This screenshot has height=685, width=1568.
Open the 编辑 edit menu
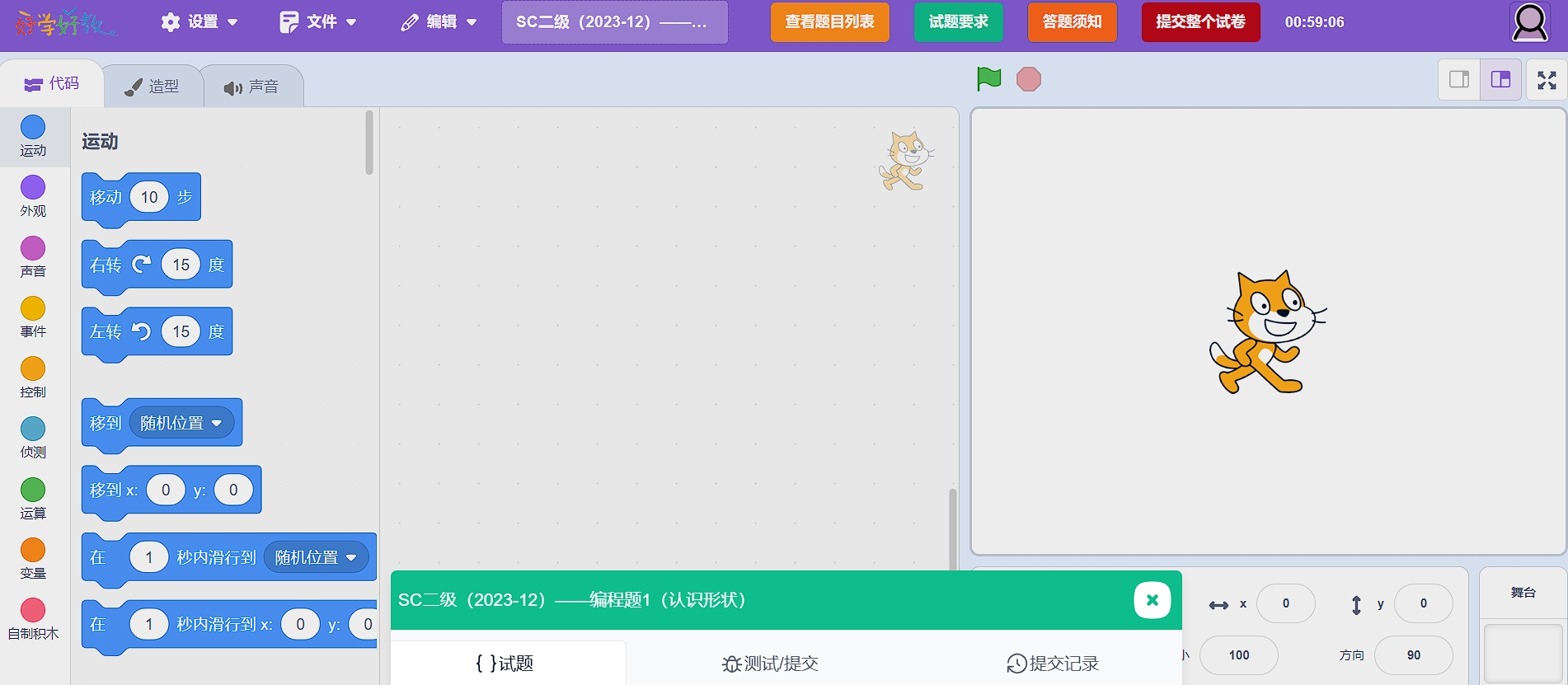pos(439,22)
